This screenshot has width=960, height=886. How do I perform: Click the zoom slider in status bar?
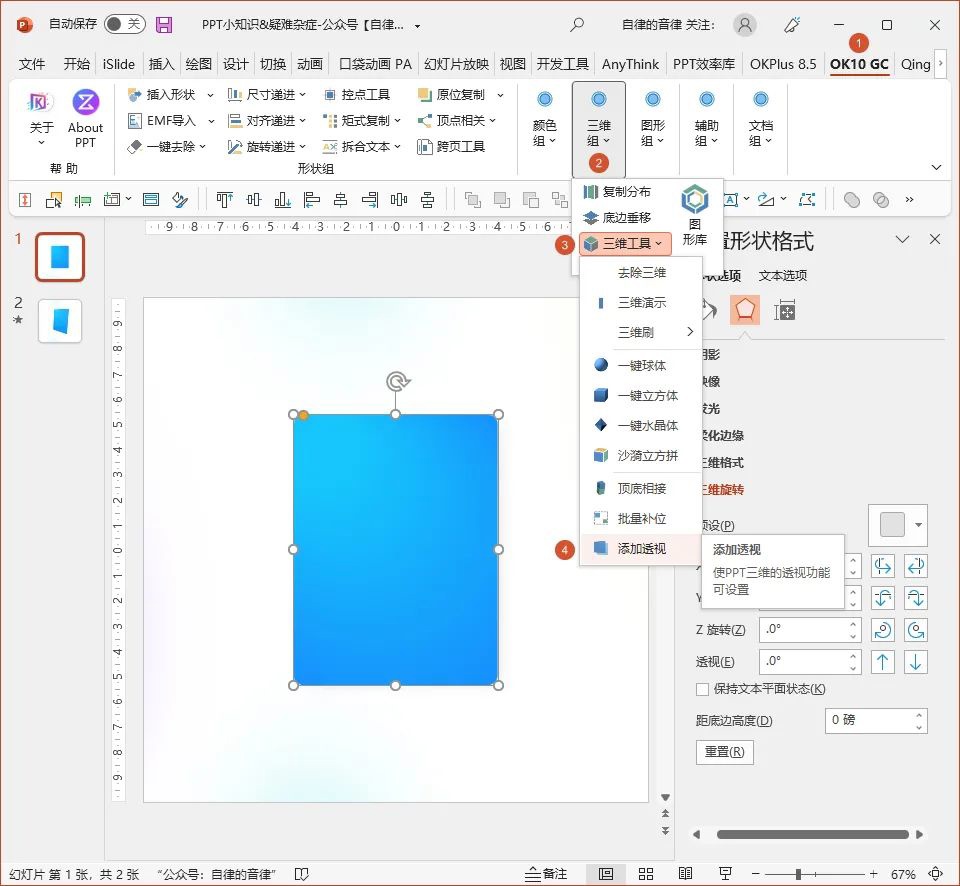(x=798, y=874)
